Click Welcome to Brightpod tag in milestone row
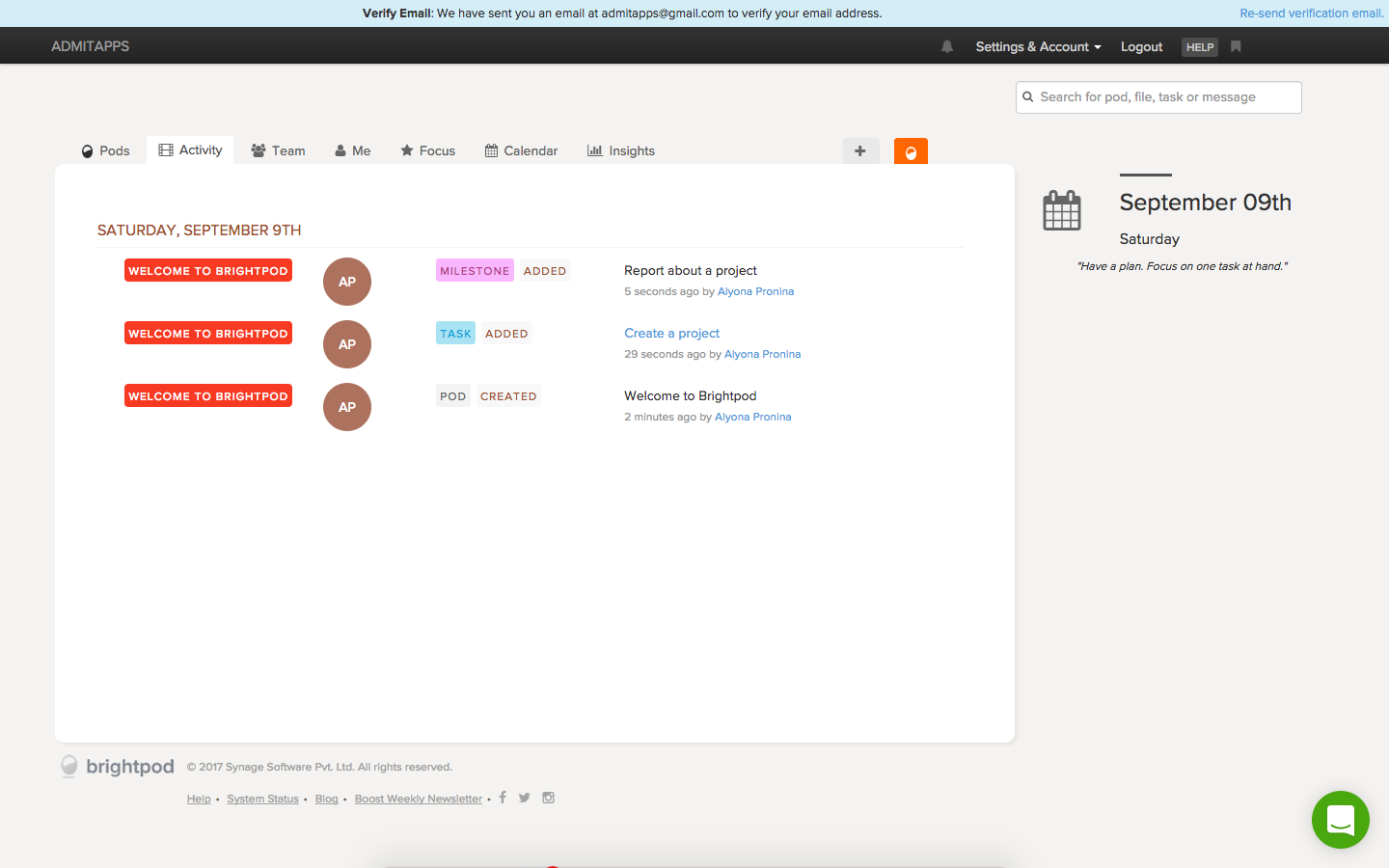The image size is (1389, 868). pyautogui.click(x=208, y=270)
